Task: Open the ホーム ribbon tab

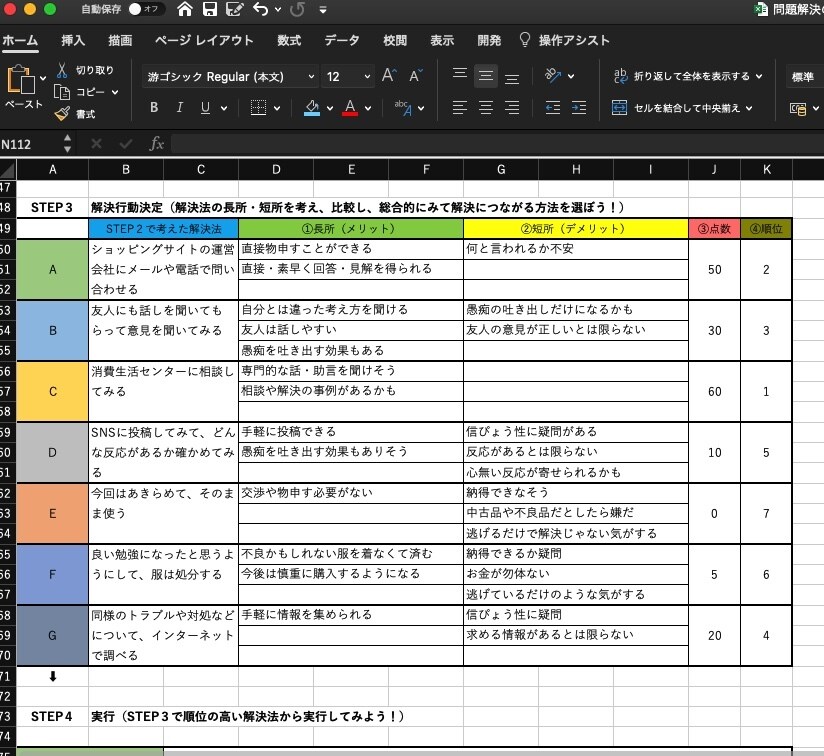Action: 20,40
